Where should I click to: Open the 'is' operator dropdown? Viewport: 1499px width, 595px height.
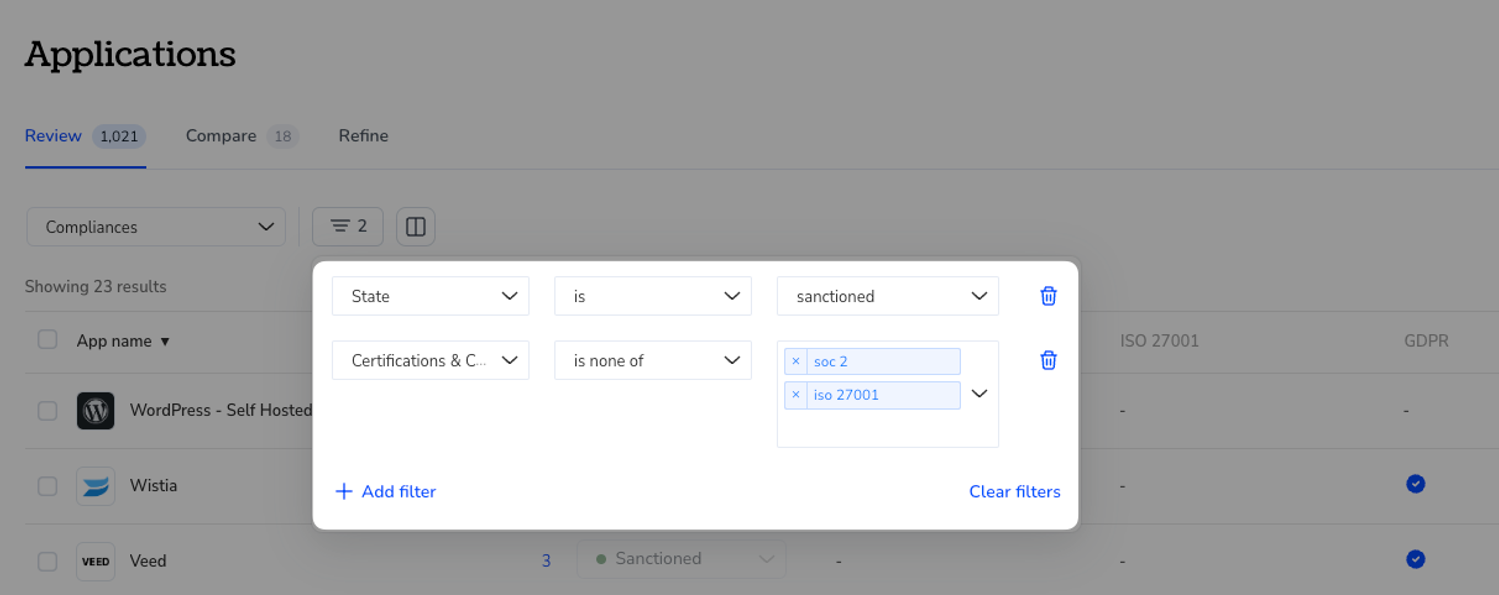tap(653, 296)
